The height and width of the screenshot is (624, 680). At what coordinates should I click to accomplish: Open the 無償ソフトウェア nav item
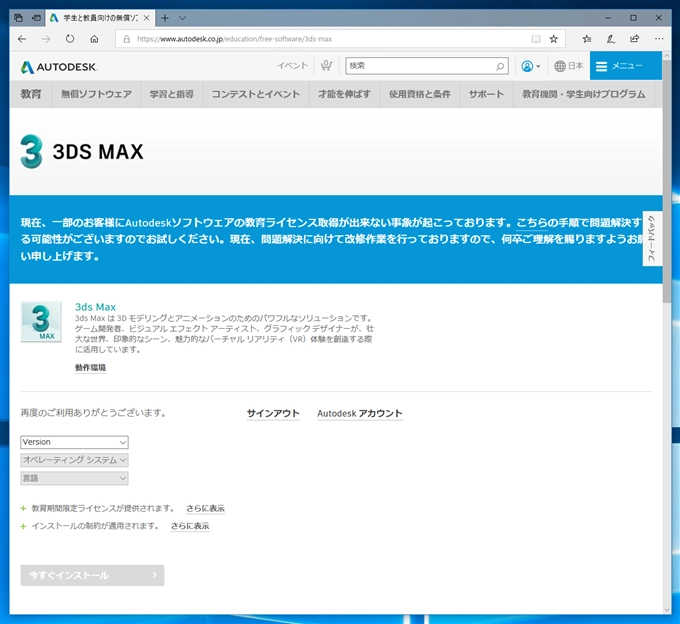(96, 94)
